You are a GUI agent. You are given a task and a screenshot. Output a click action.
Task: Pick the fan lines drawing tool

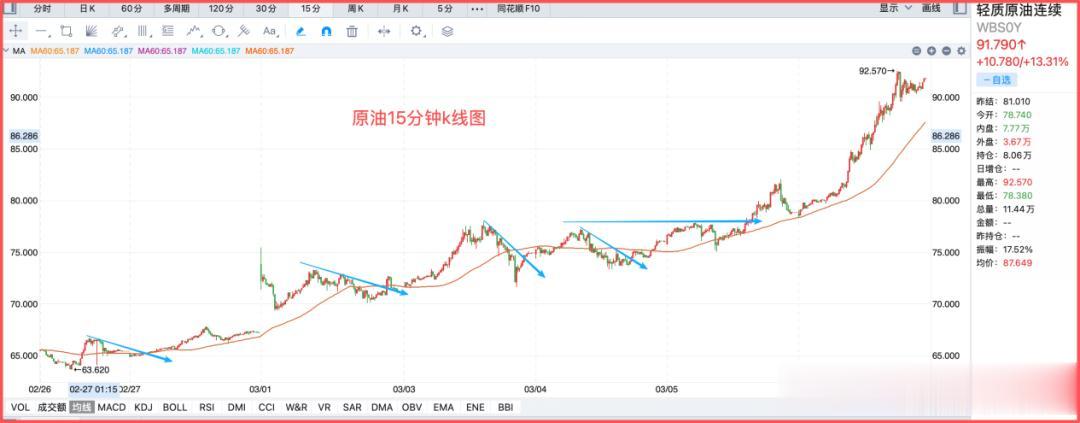point(91,31)
